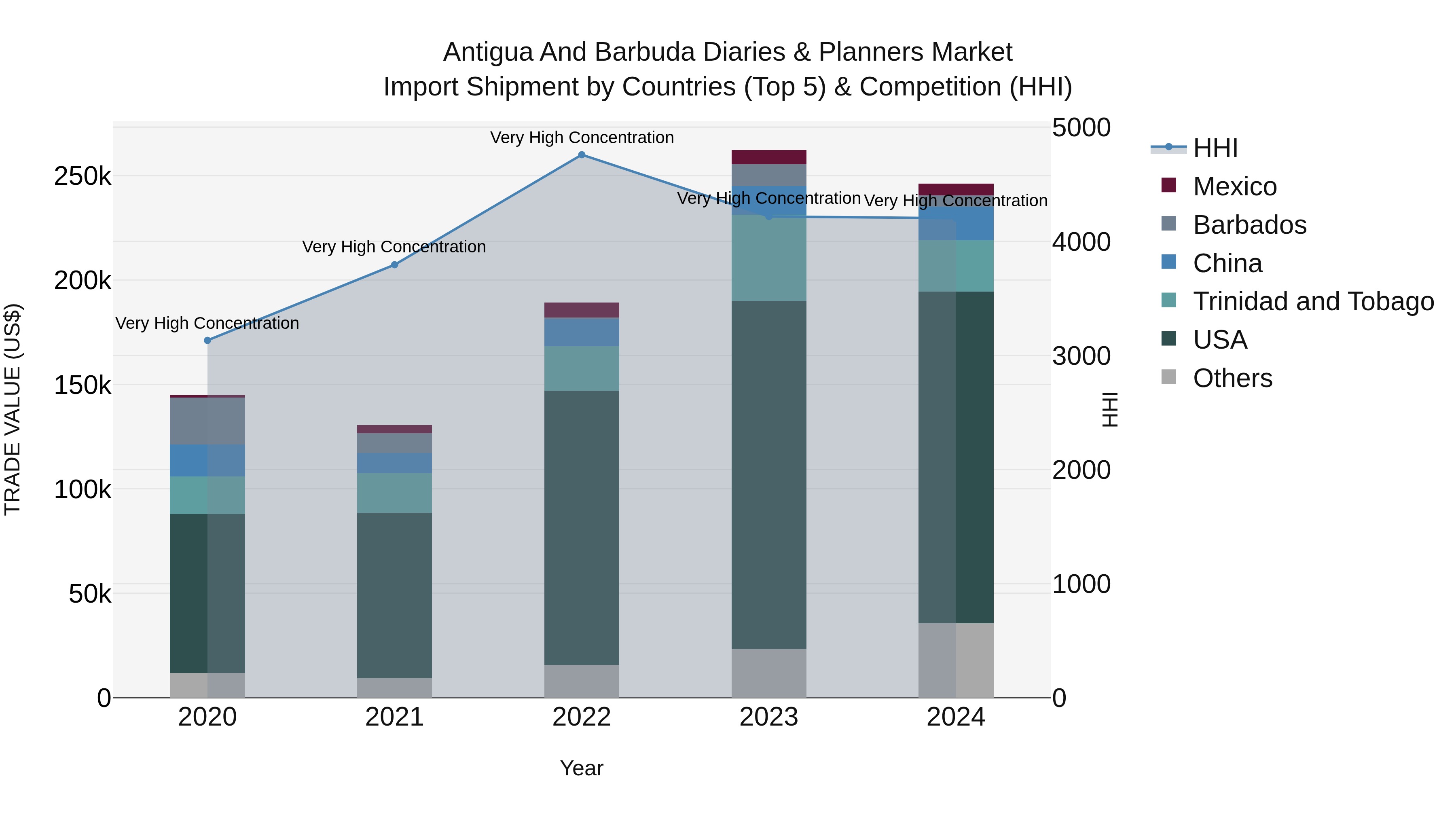Click the rotated HHI right axis title
Image resolution: width=1456 pixels, height=819 pixels.
1110,410
